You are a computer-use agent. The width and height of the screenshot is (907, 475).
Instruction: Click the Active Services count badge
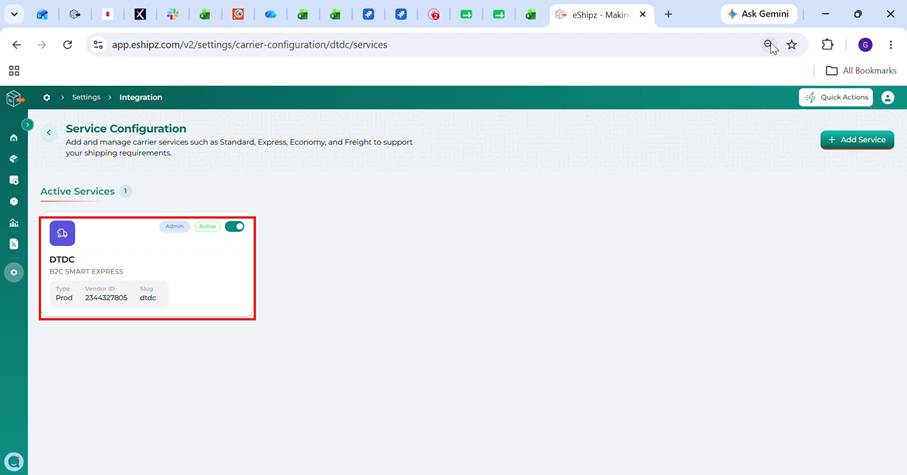(x=125, y=191)
